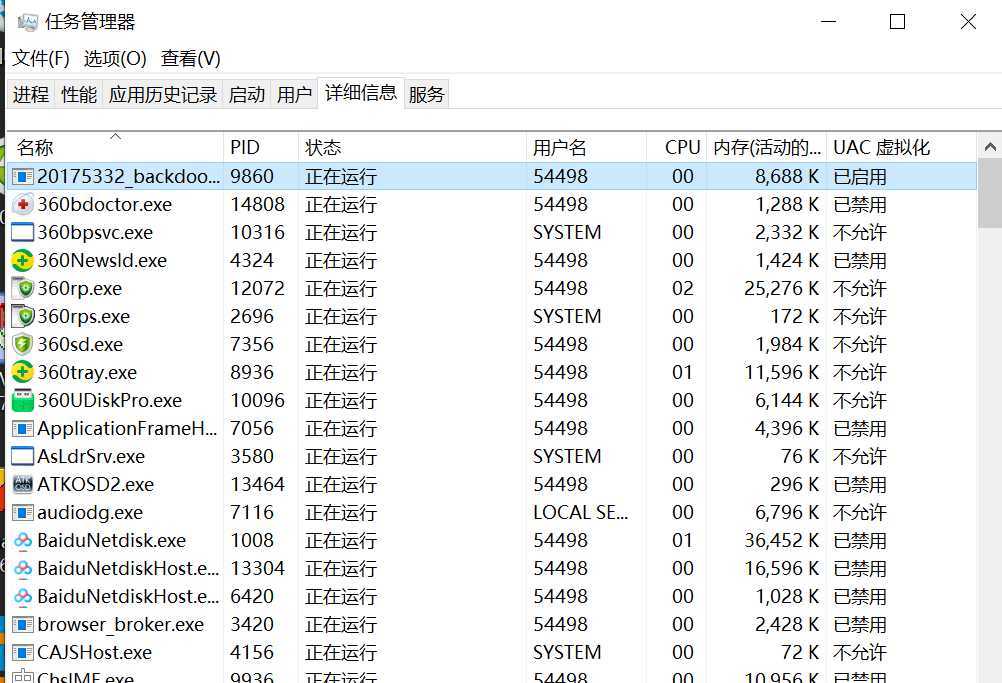Click the BaiduNetdisk.exe cloud icon
The width and height of the screenshot is (1002, 683).
22,541
